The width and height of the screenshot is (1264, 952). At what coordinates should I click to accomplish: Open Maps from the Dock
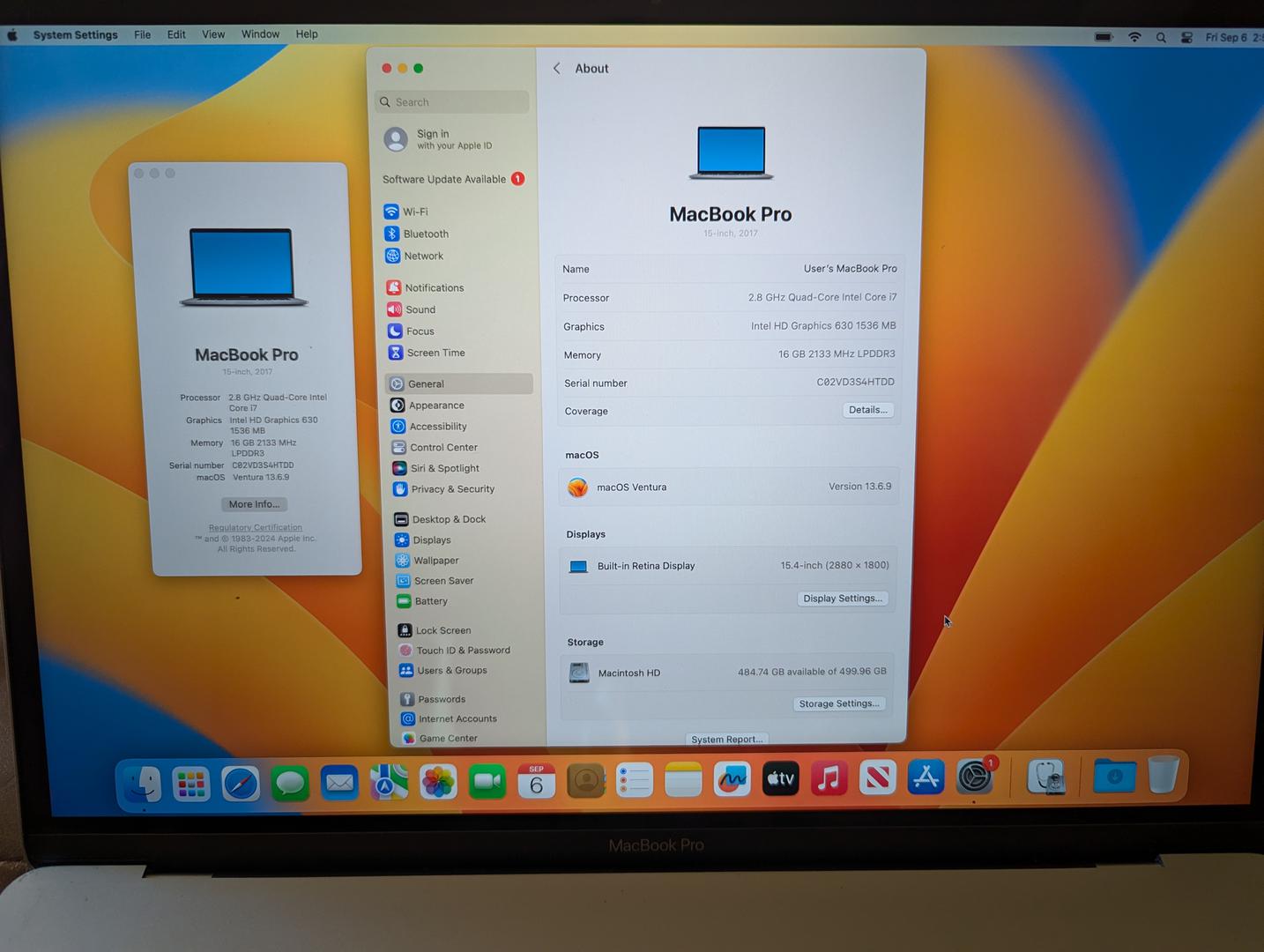pyautogui.click(x=389, y=781)
